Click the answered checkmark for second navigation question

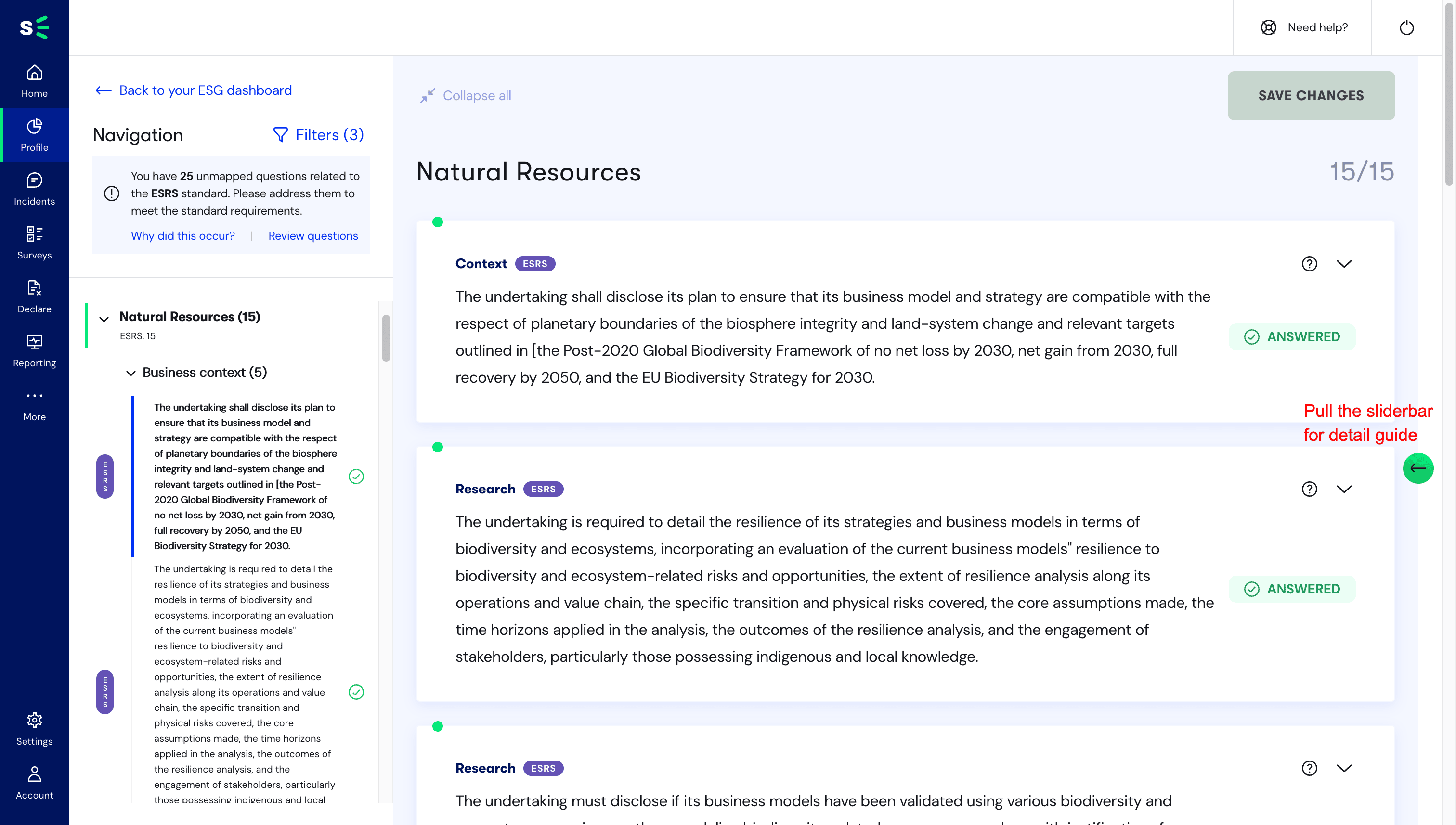click(x=356, y=692)
